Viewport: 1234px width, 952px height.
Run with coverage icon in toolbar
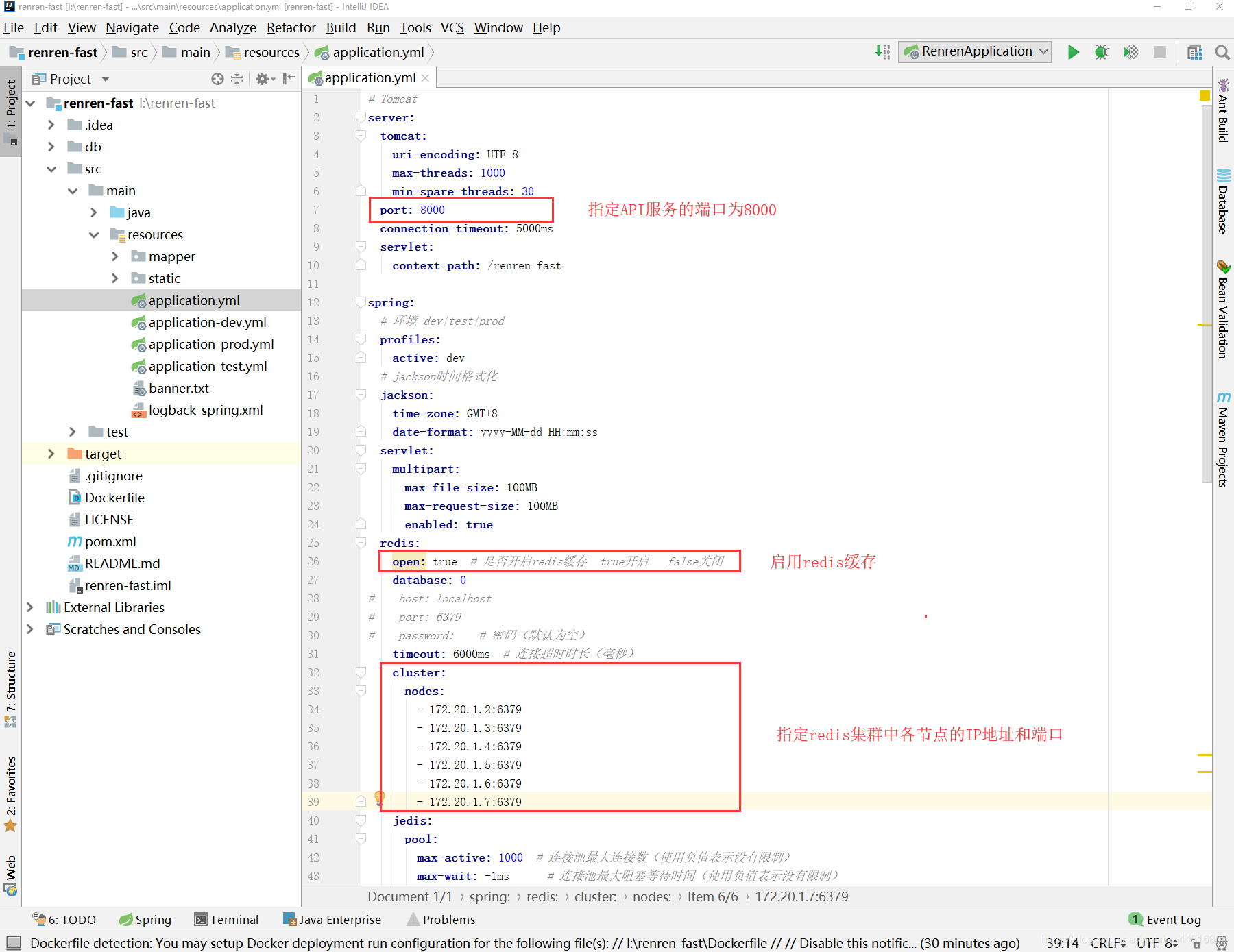(1130, 52)
